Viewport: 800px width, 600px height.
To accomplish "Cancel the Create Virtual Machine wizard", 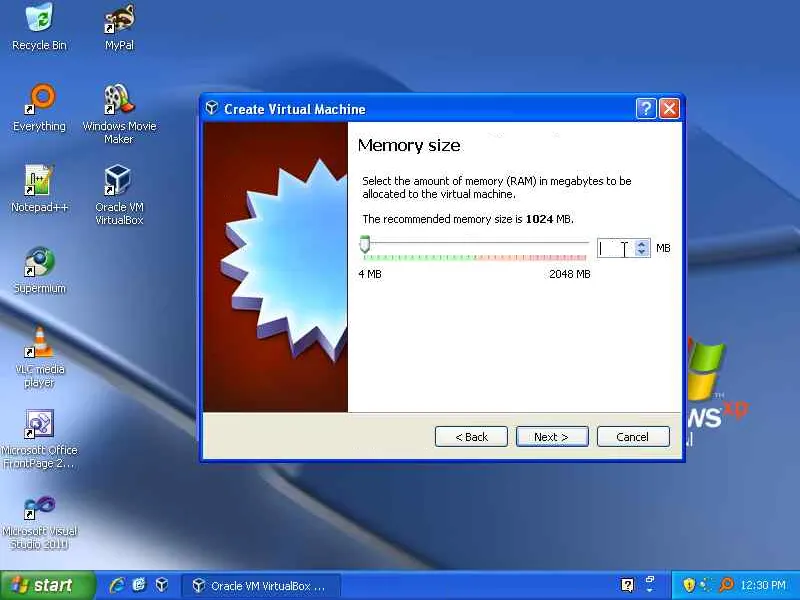I will coord(633,437).
